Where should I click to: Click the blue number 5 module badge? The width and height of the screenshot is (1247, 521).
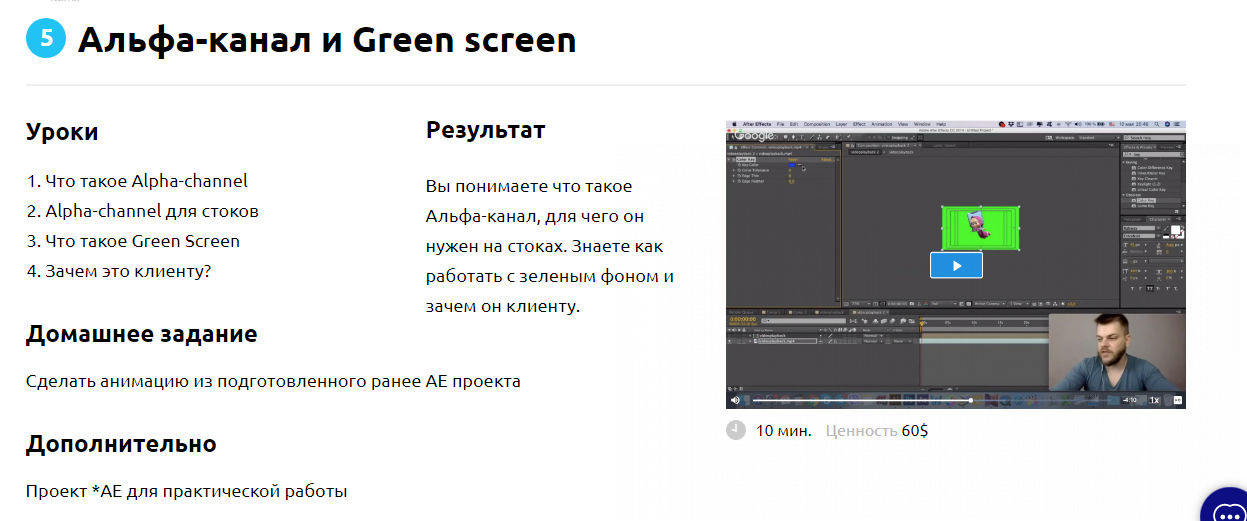coord(45,39)
